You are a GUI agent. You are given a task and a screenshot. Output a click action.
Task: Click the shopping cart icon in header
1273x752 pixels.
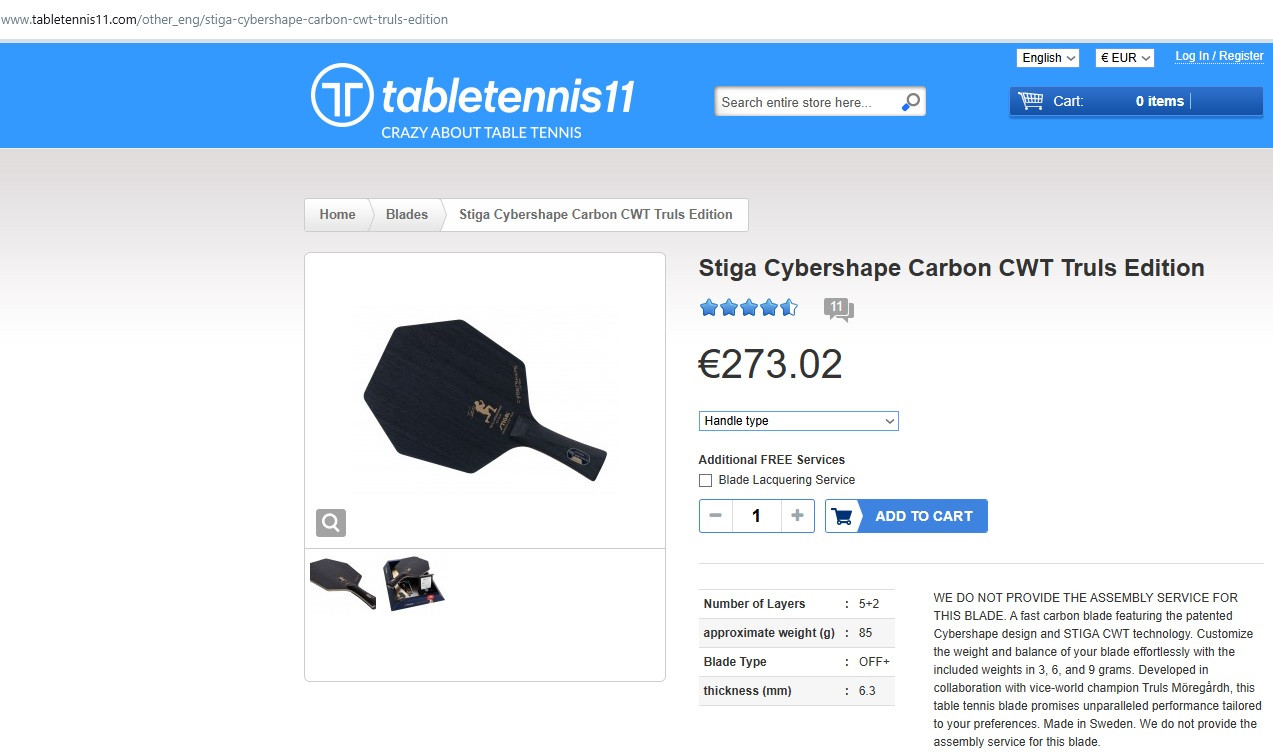pyautogui.click(x=1030, y=101)
